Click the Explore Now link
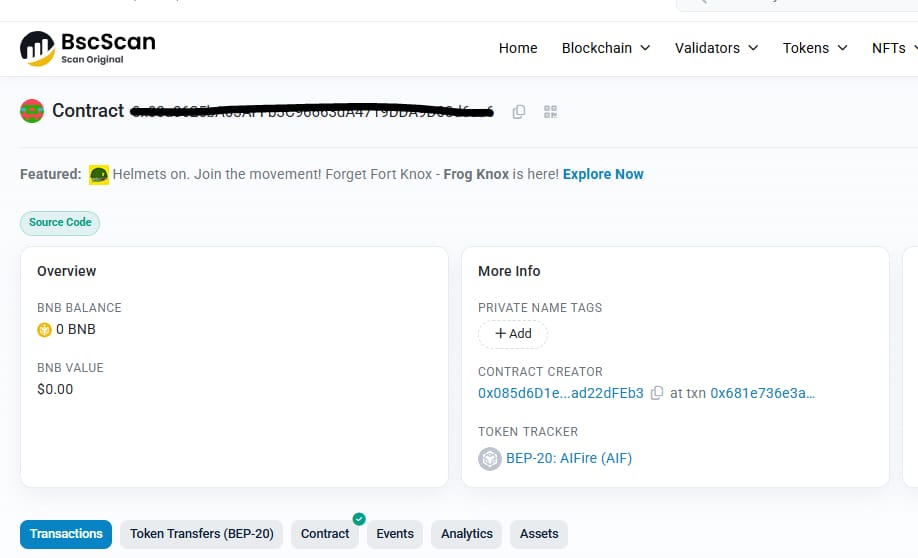 tap(603, 174)
